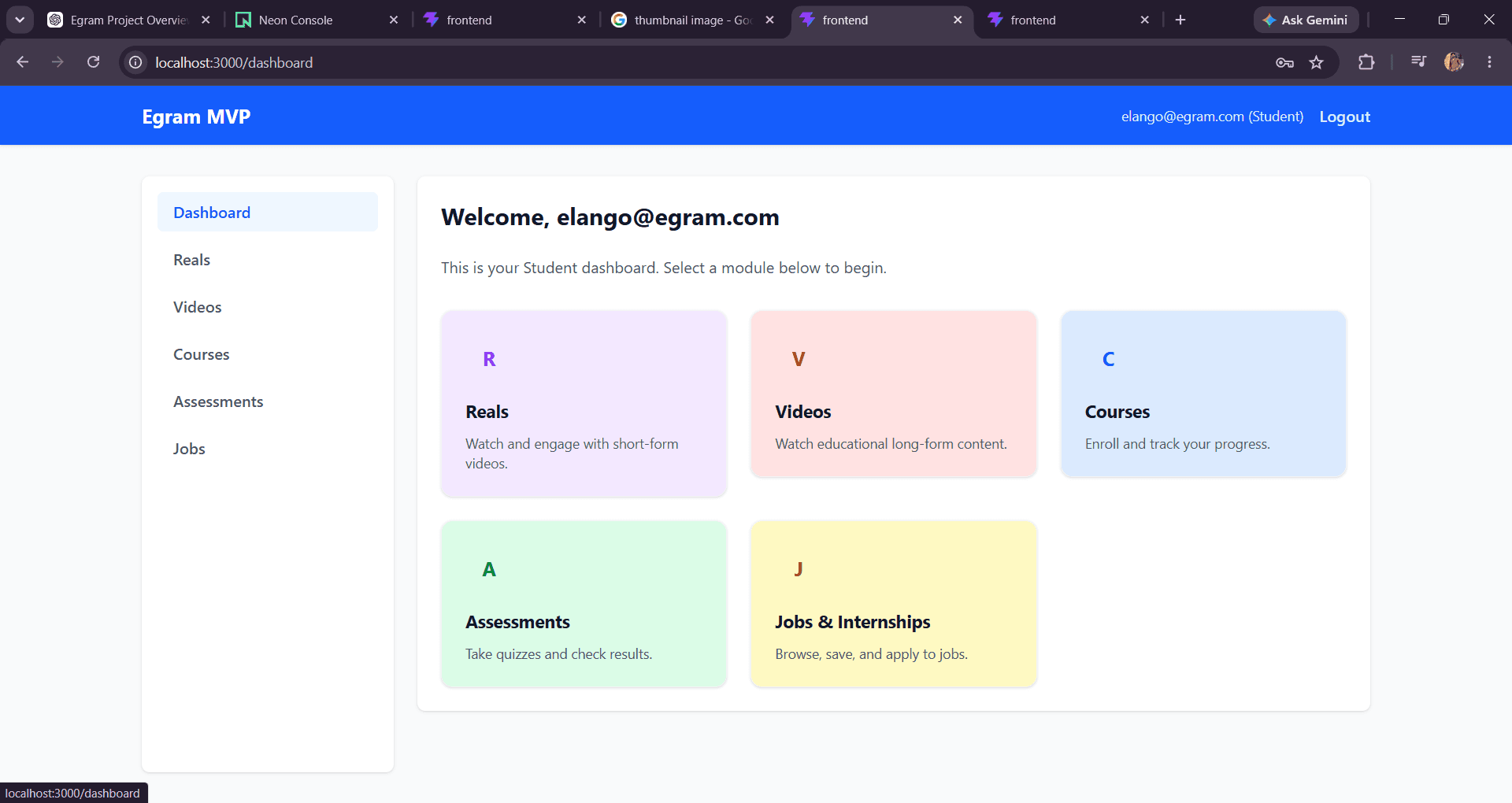
Task: Click the browser forward arrow
Action: click(57, 62)
